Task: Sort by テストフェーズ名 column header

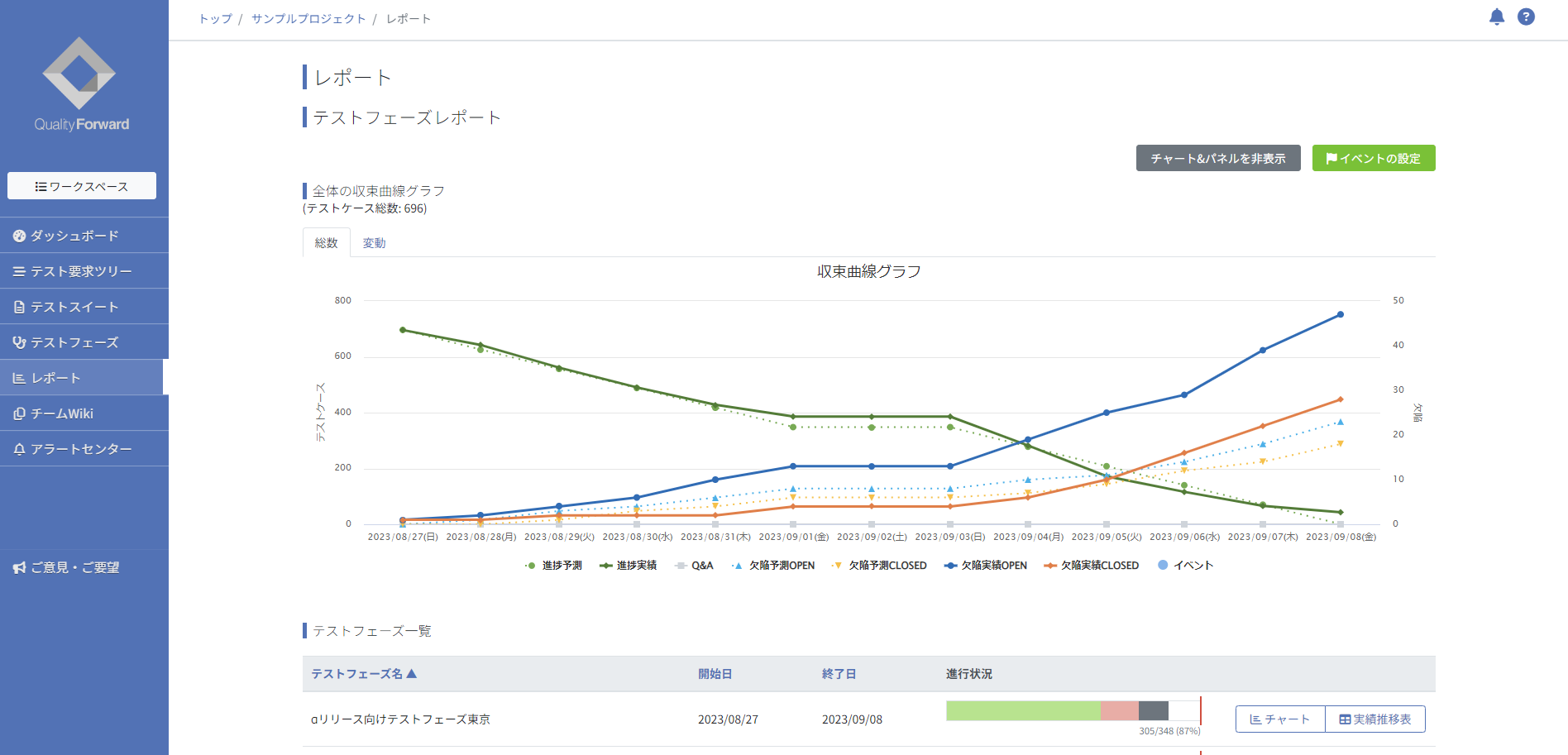Action: tap(364, 674)
